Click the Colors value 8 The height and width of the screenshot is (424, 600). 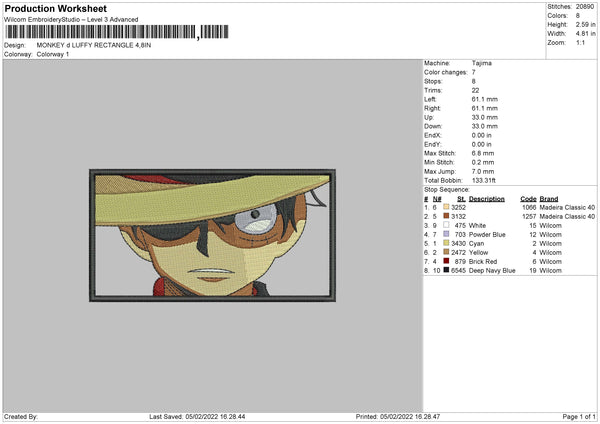click(x=578, y=16)
